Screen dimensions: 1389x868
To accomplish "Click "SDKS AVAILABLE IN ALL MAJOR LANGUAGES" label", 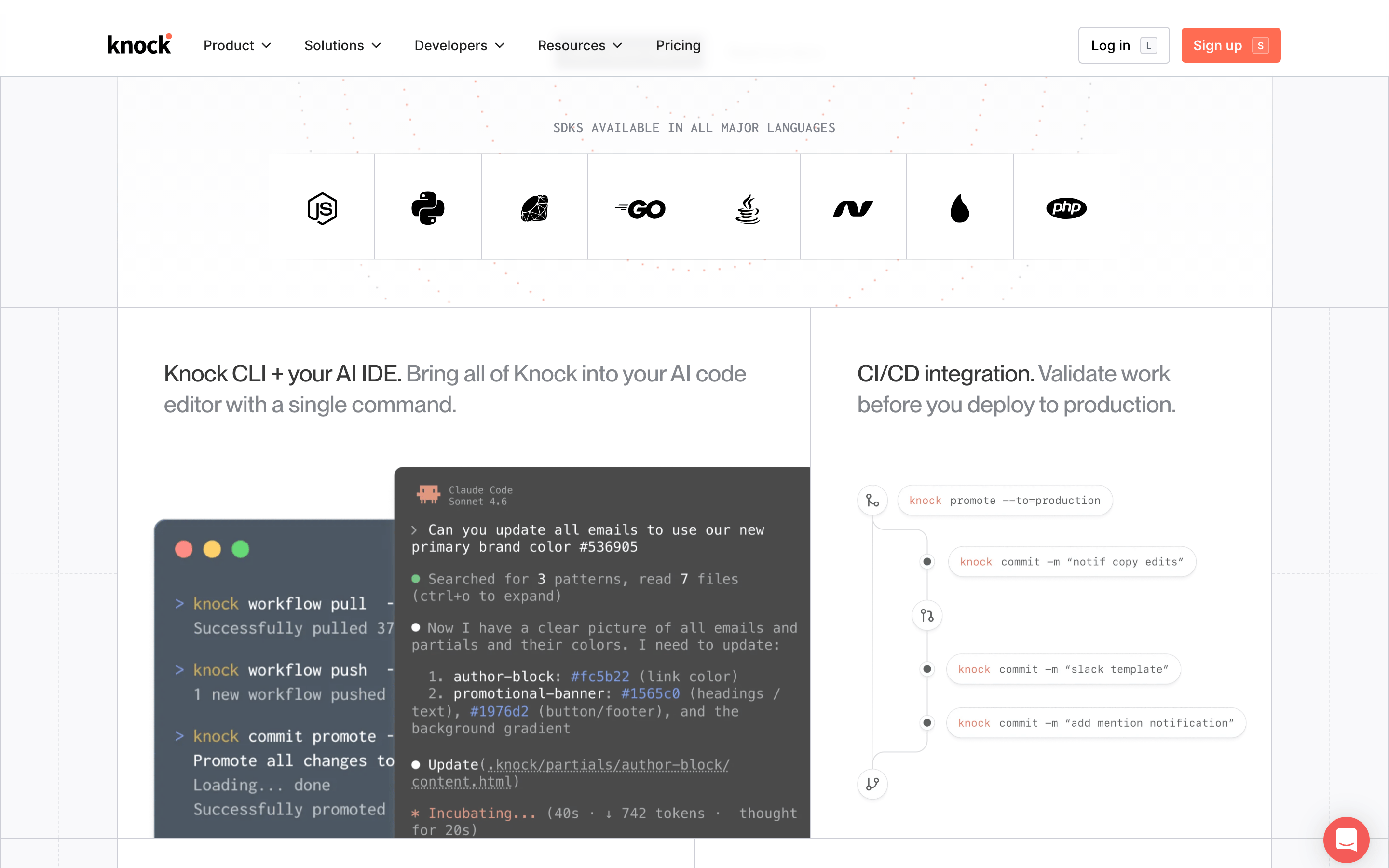I will [694, 127].
